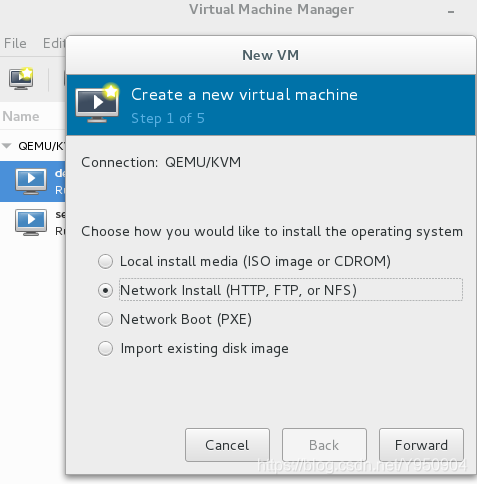
Task: Open the File menu
Action: pos(15,43)
